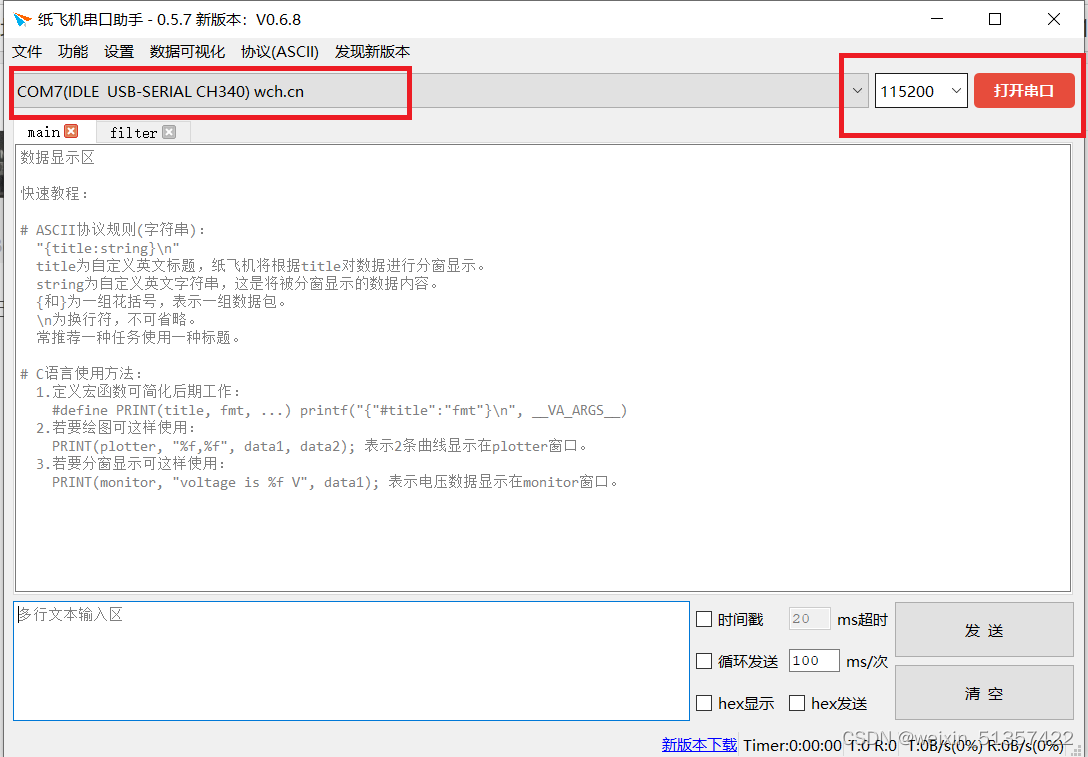Image resolution: width=1088 pixels, height=757 pixels.
Task: Open the 数据可视化 data visualization menu
Action: (187, 51)
